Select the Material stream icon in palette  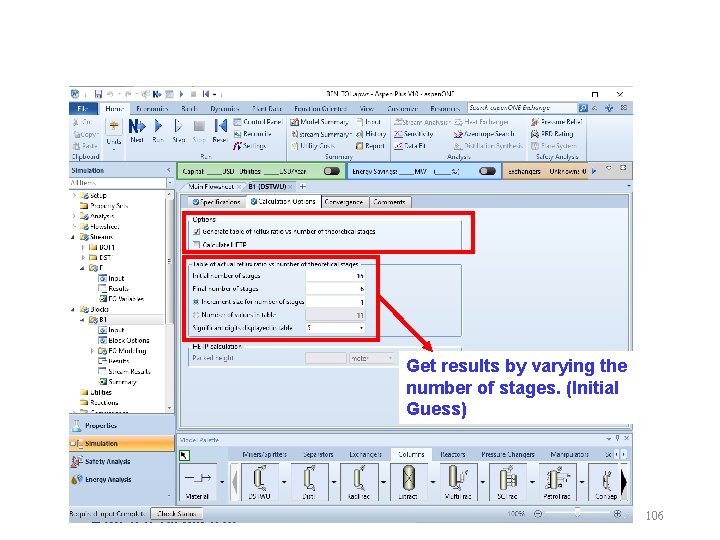[x=197, y=482]
